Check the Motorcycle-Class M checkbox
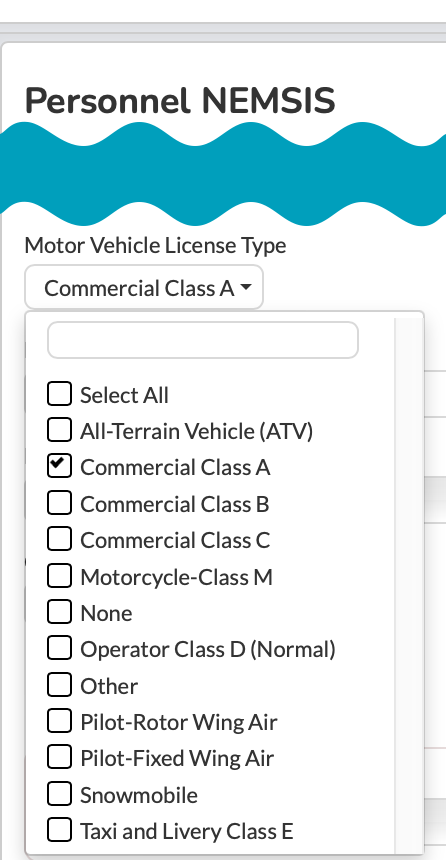This screenshot has width=446, height=860. (59, 576)
